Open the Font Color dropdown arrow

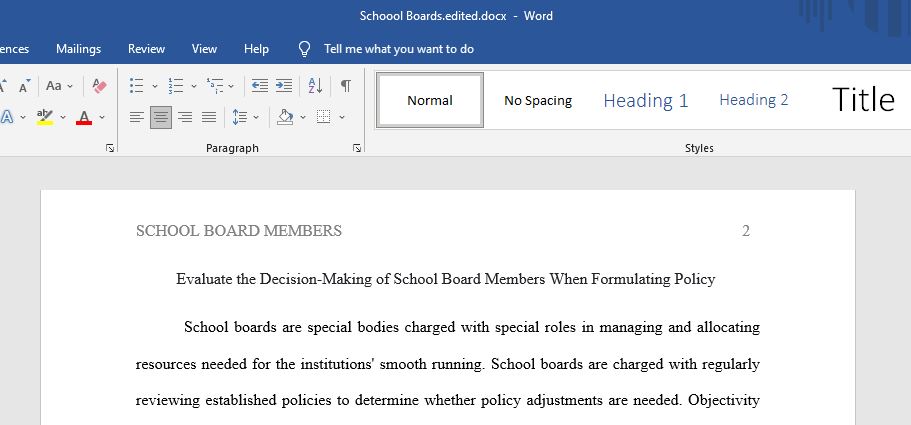(x=102, y=117)
